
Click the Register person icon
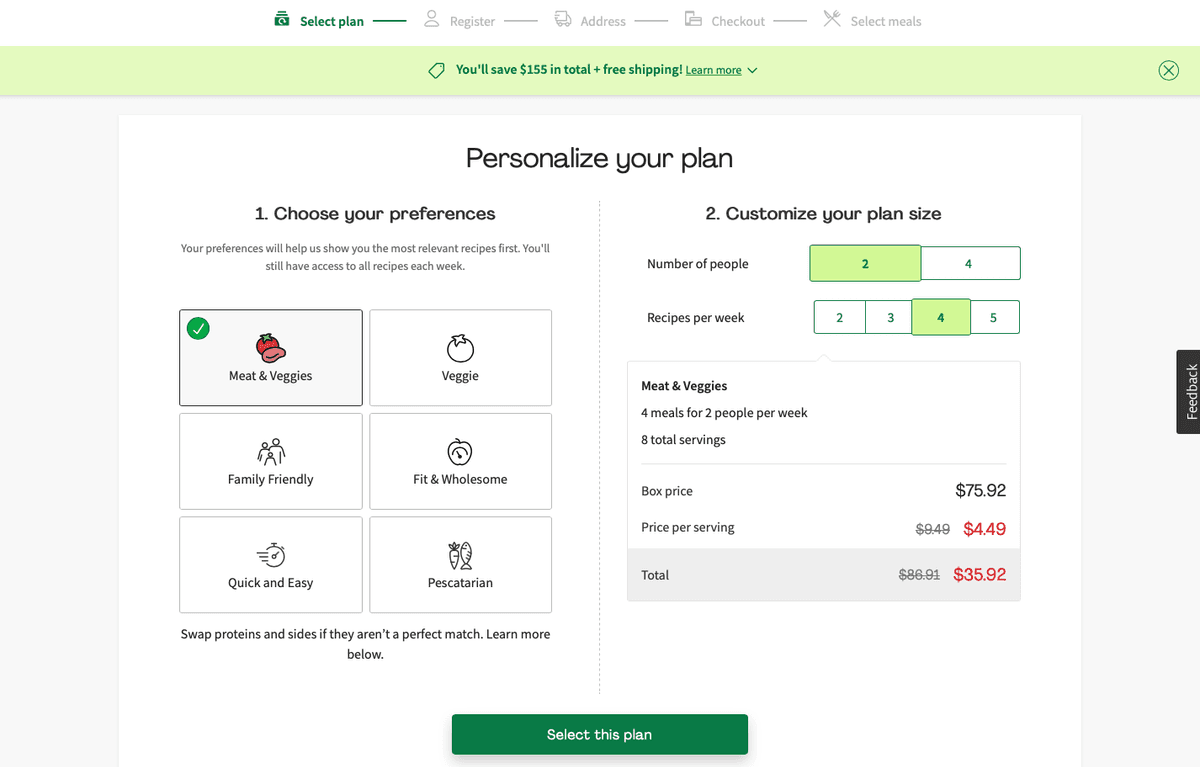(x=430, y=19)
